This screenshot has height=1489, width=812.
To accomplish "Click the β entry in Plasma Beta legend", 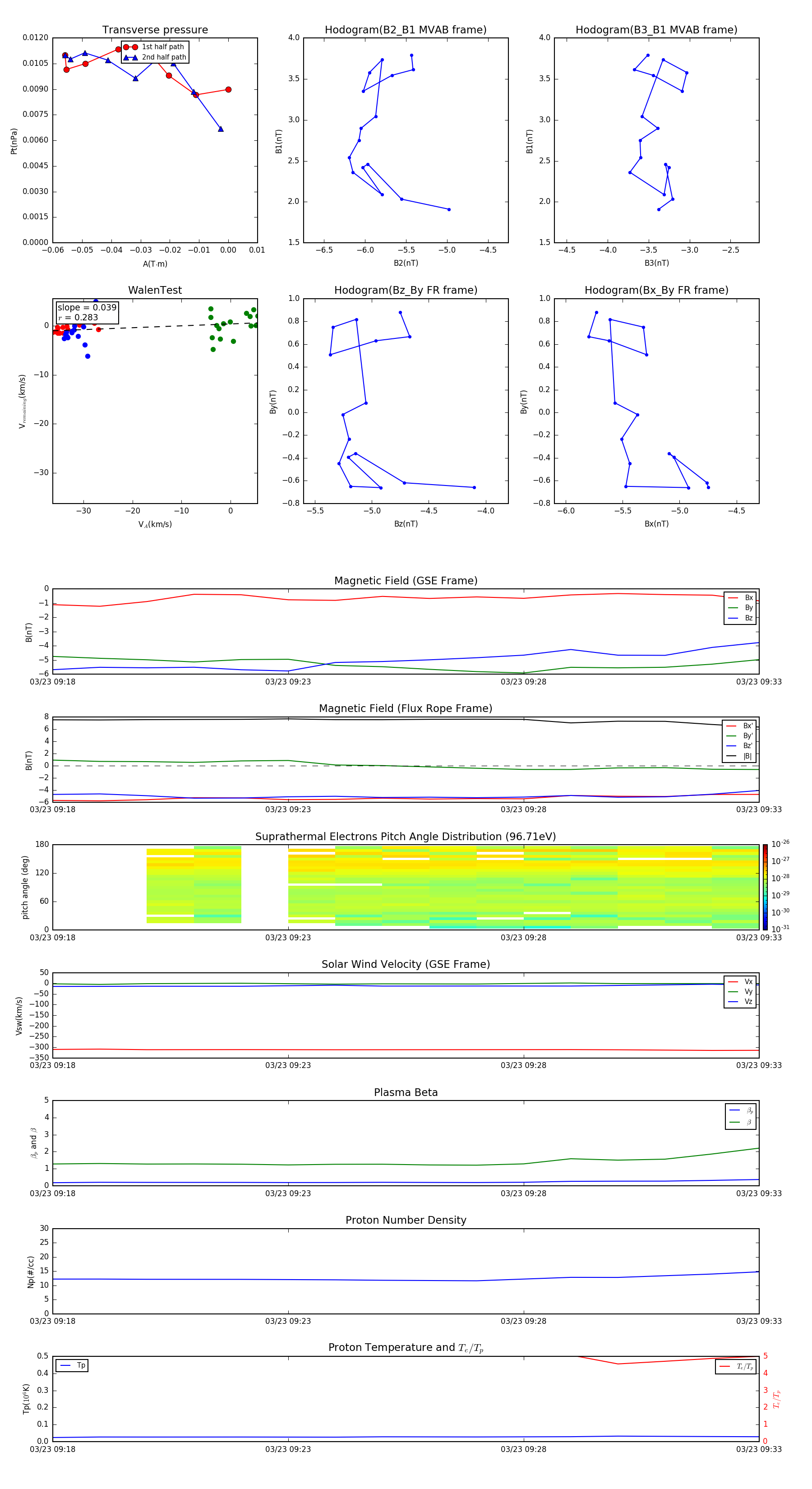I will click(741, 1122).
